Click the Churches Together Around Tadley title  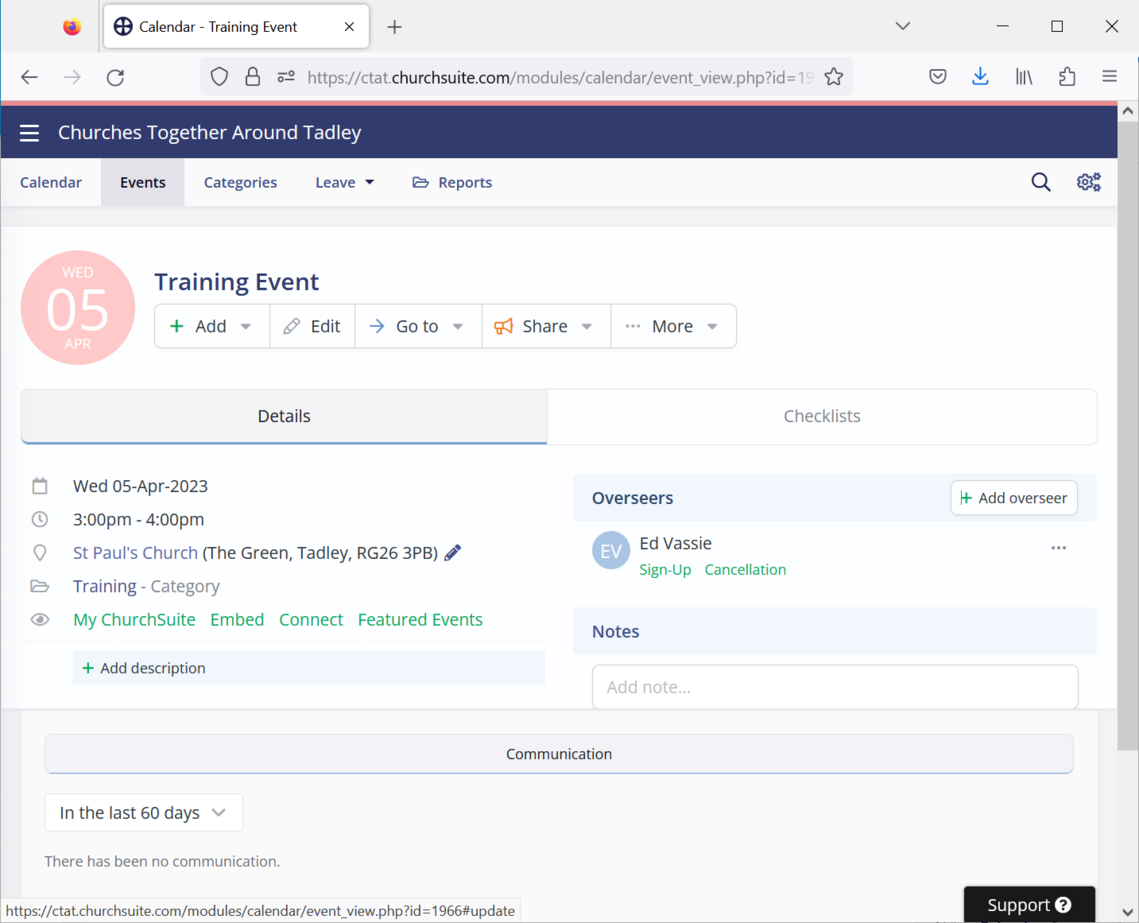tap(209, 133)
